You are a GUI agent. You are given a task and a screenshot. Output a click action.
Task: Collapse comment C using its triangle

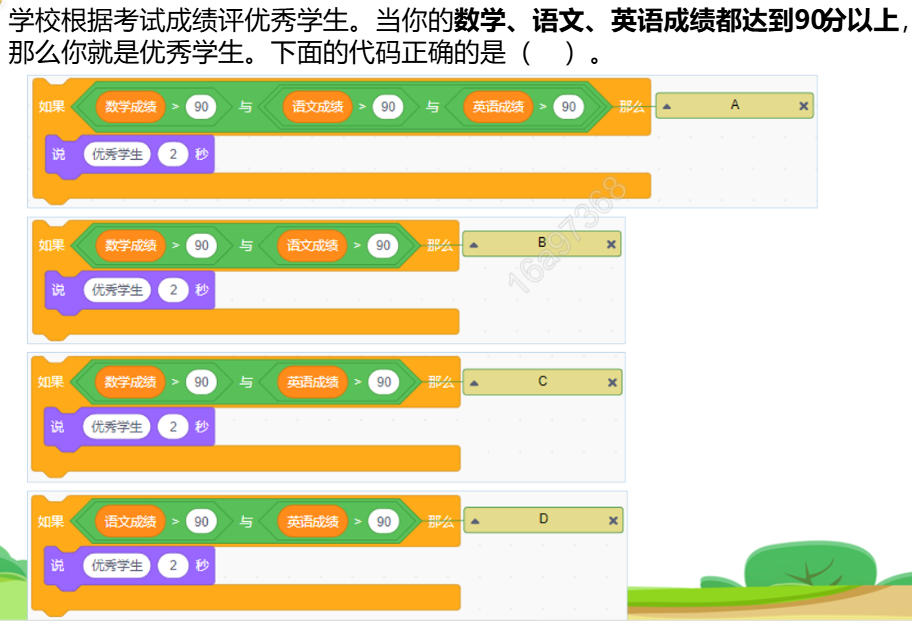[x=474, y=383]
